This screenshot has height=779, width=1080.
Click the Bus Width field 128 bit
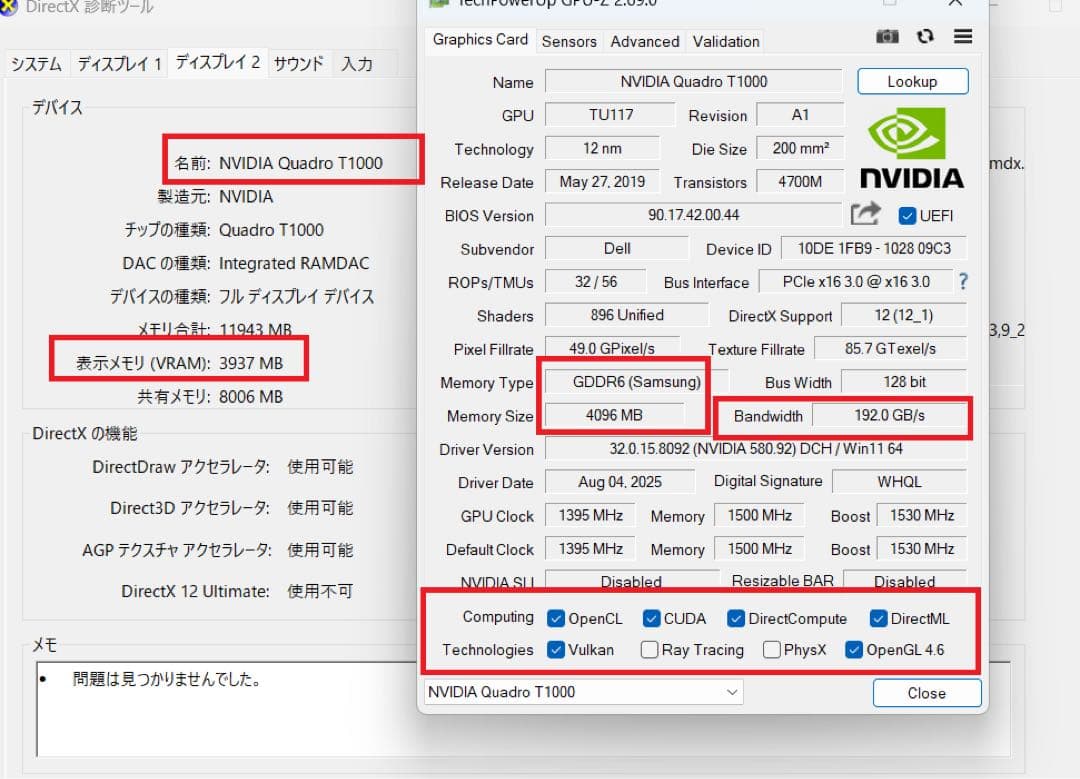click(904, 382)
